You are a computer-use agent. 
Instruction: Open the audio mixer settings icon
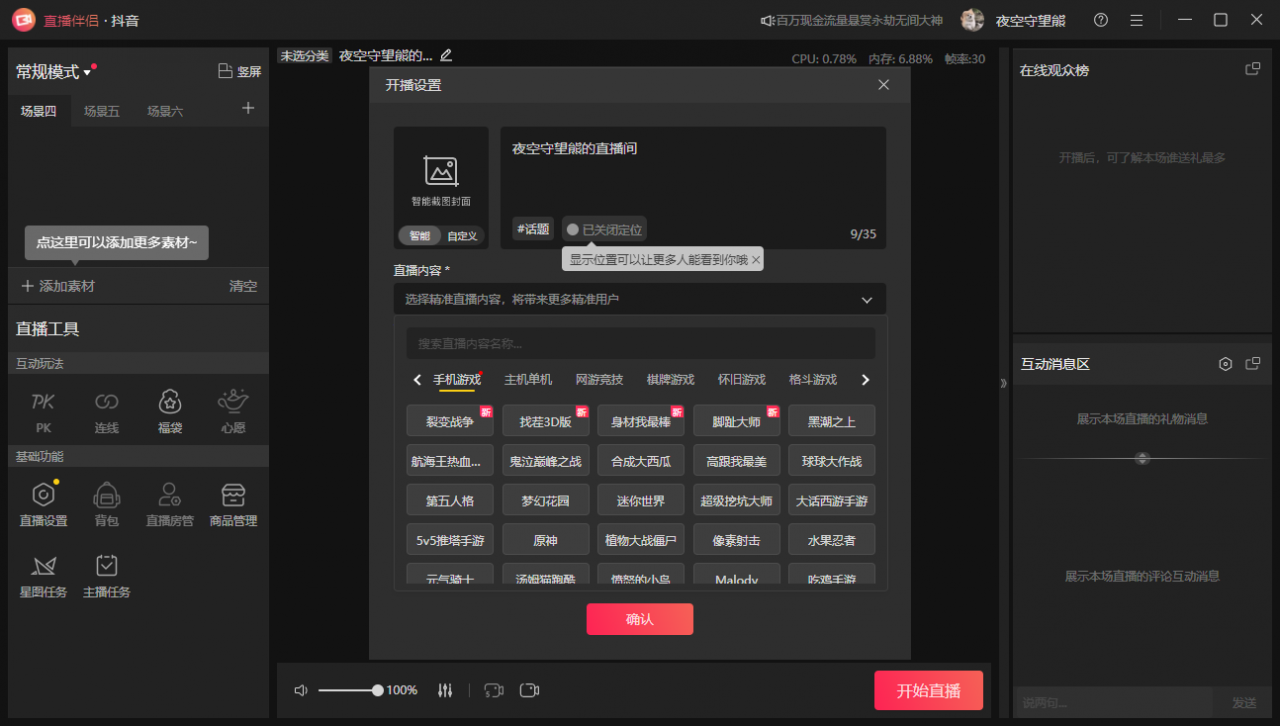tap(445, 690)
